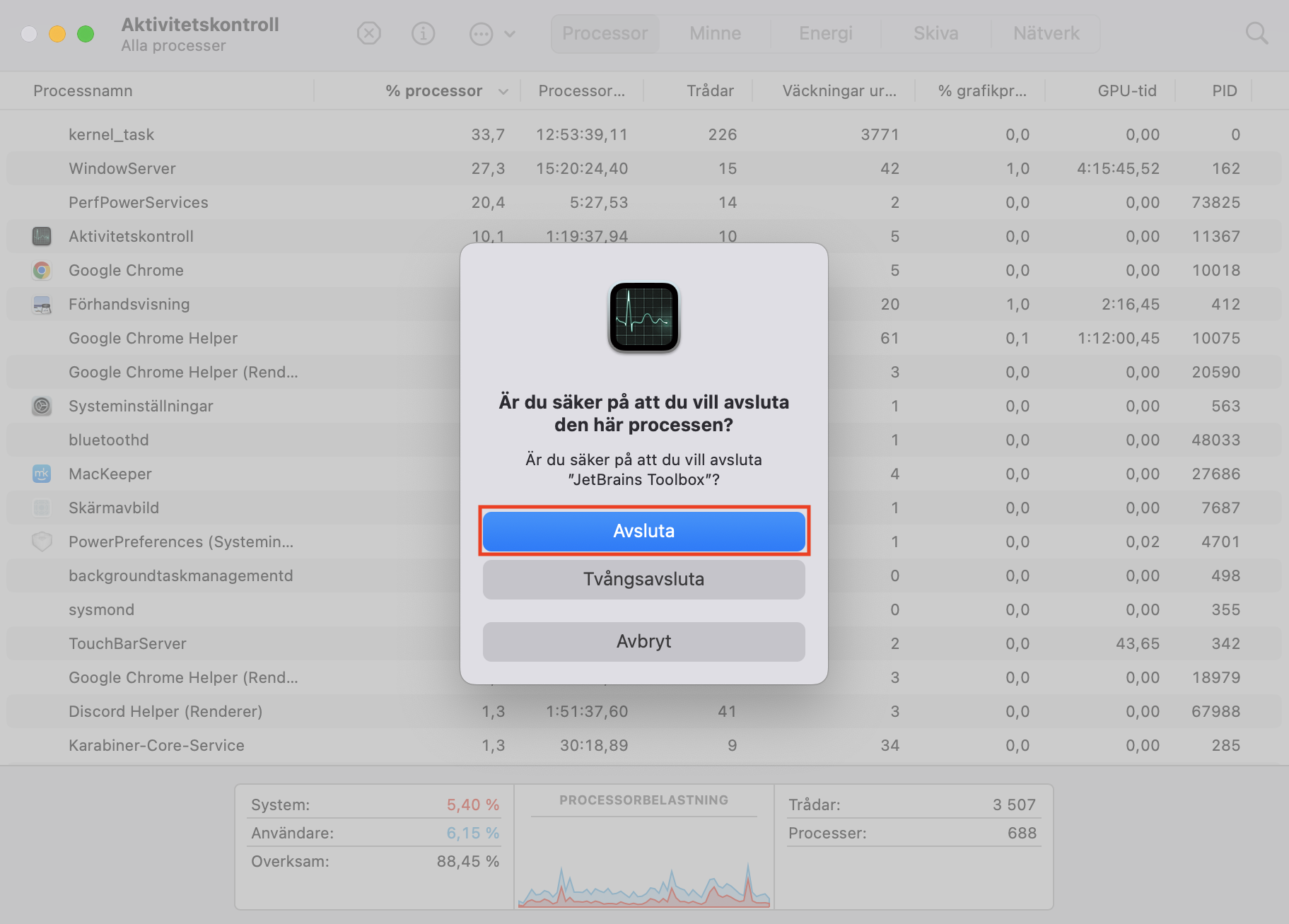Dismiss the dialog with Avbryt
This screenshot has width=1289, height=924.
point(644,641)
